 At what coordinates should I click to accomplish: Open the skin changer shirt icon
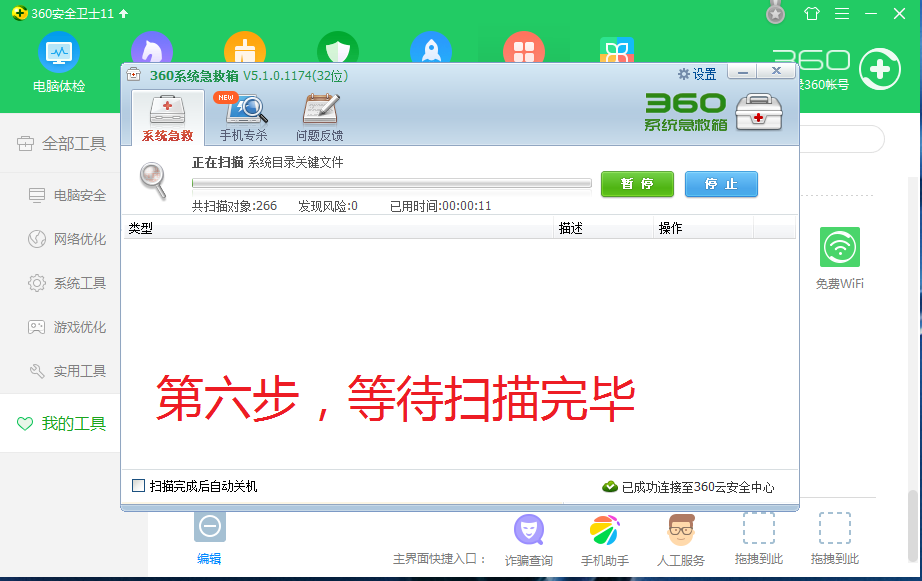[811, 14]
